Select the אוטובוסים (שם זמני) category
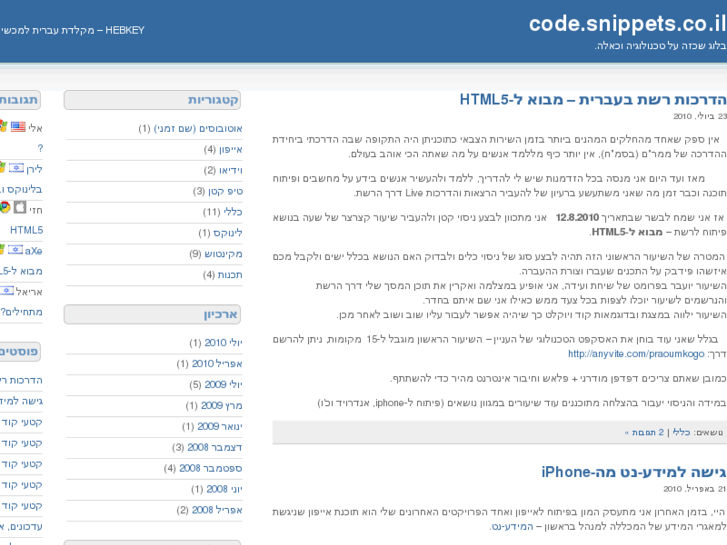 [198, 128]
